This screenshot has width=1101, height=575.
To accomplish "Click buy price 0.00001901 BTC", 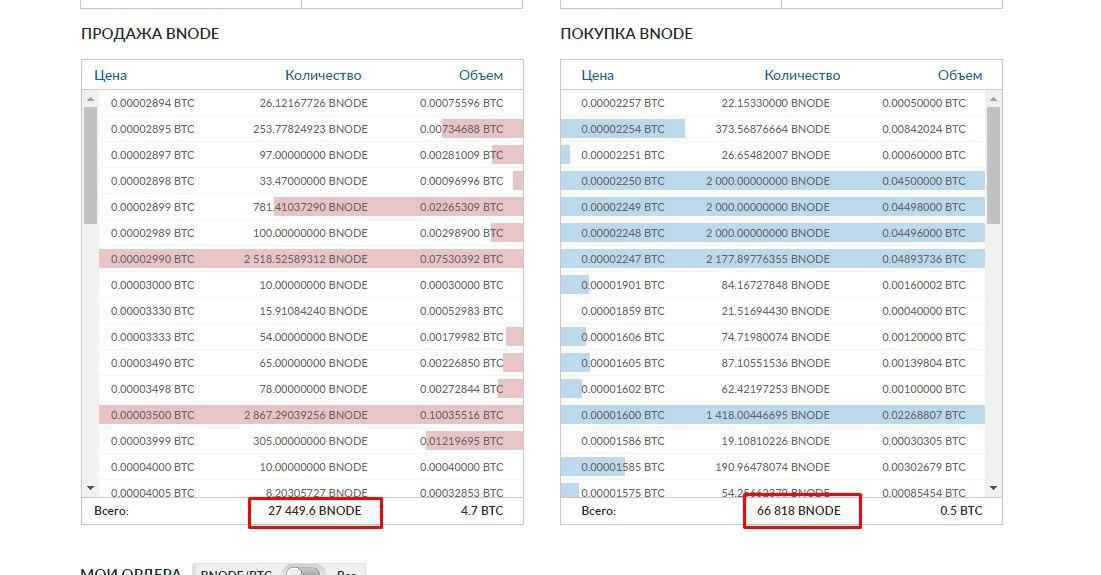I will pyautogui.click(x=623, y=285).
